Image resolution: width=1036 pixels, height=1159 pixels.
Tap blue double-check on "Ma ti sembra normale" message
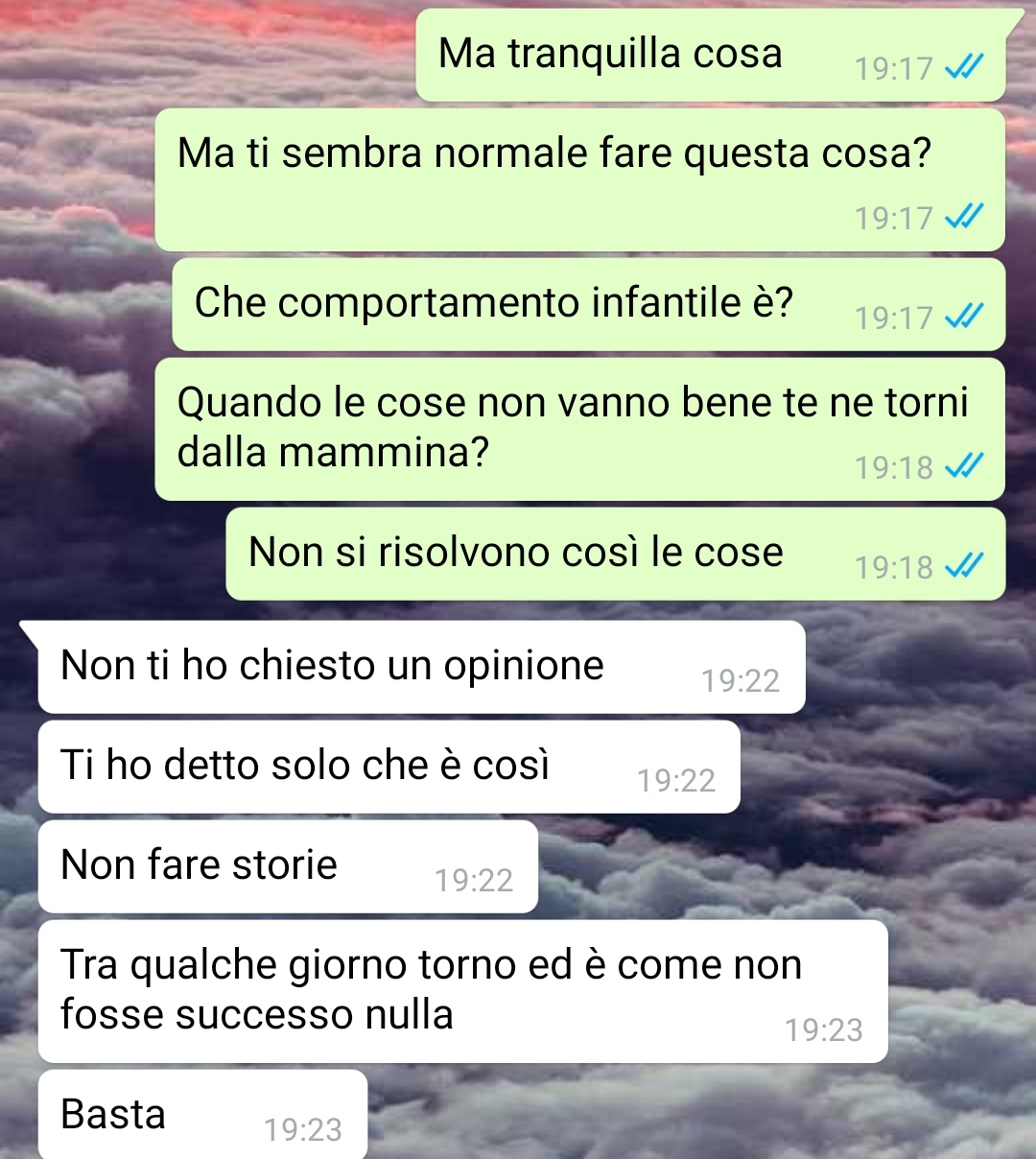click(x=963, y=217)
